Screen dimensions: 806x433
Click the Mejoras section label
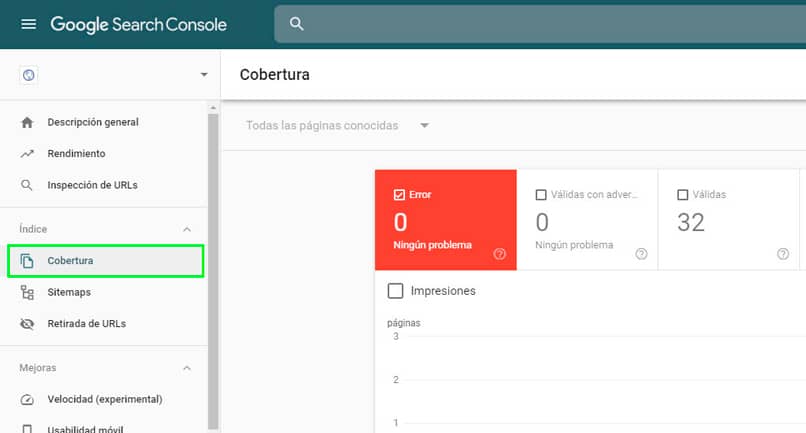click(x=38, y=368)
